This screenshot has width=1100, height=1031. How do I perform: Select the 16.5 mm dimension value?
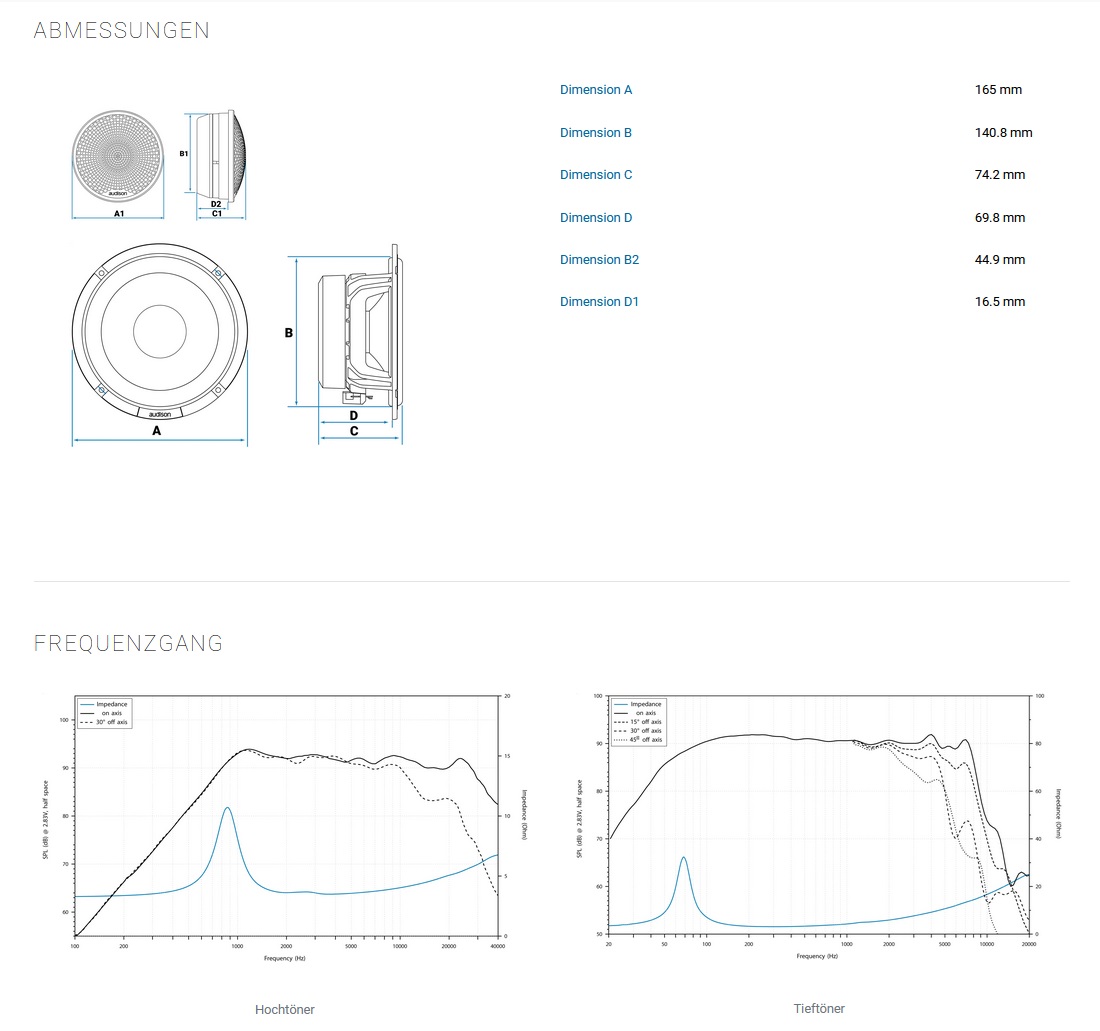(x=1000, y=302)
